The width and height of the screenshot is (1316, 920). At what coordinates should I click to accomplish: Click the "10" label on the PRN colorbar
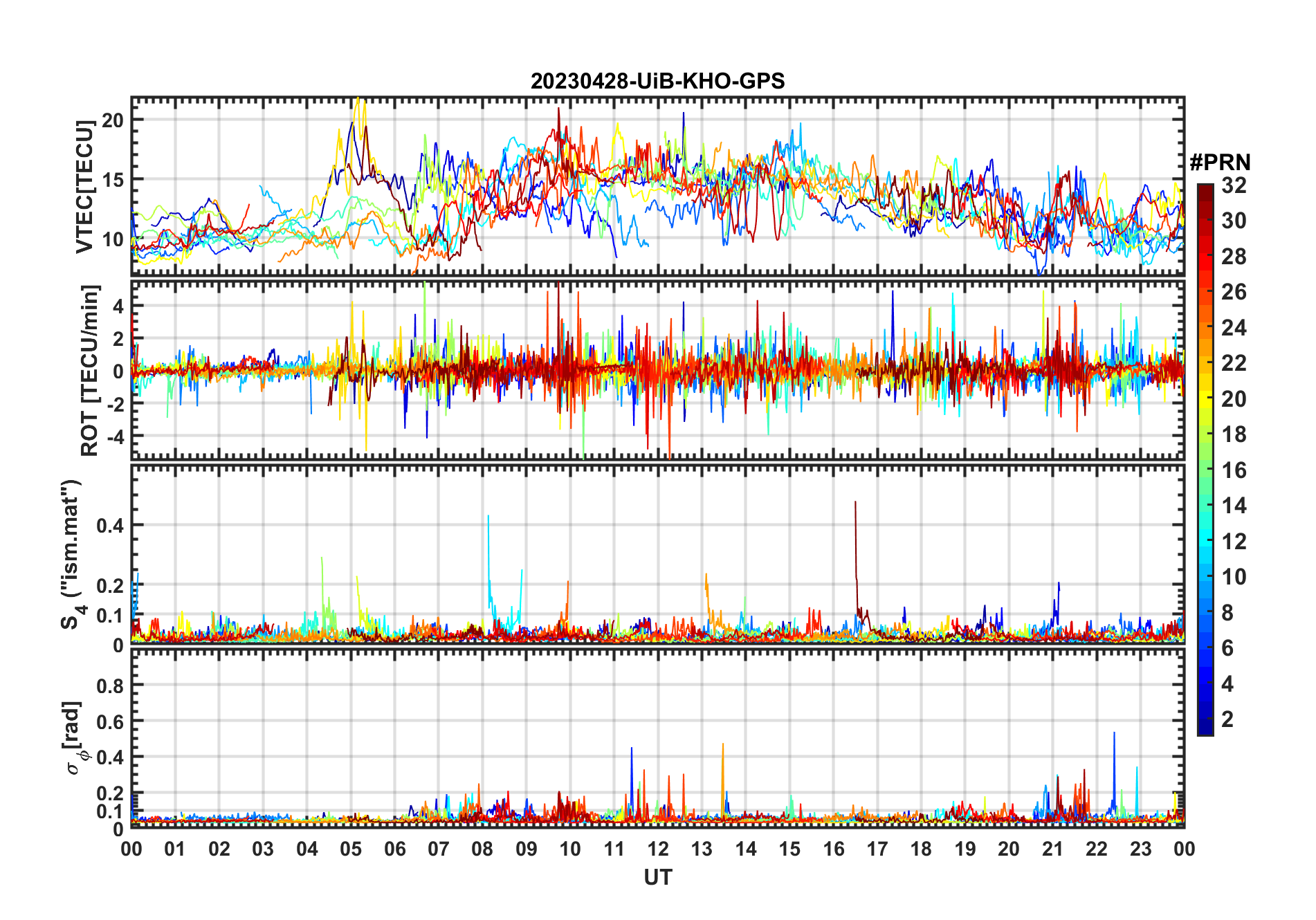1234,577
